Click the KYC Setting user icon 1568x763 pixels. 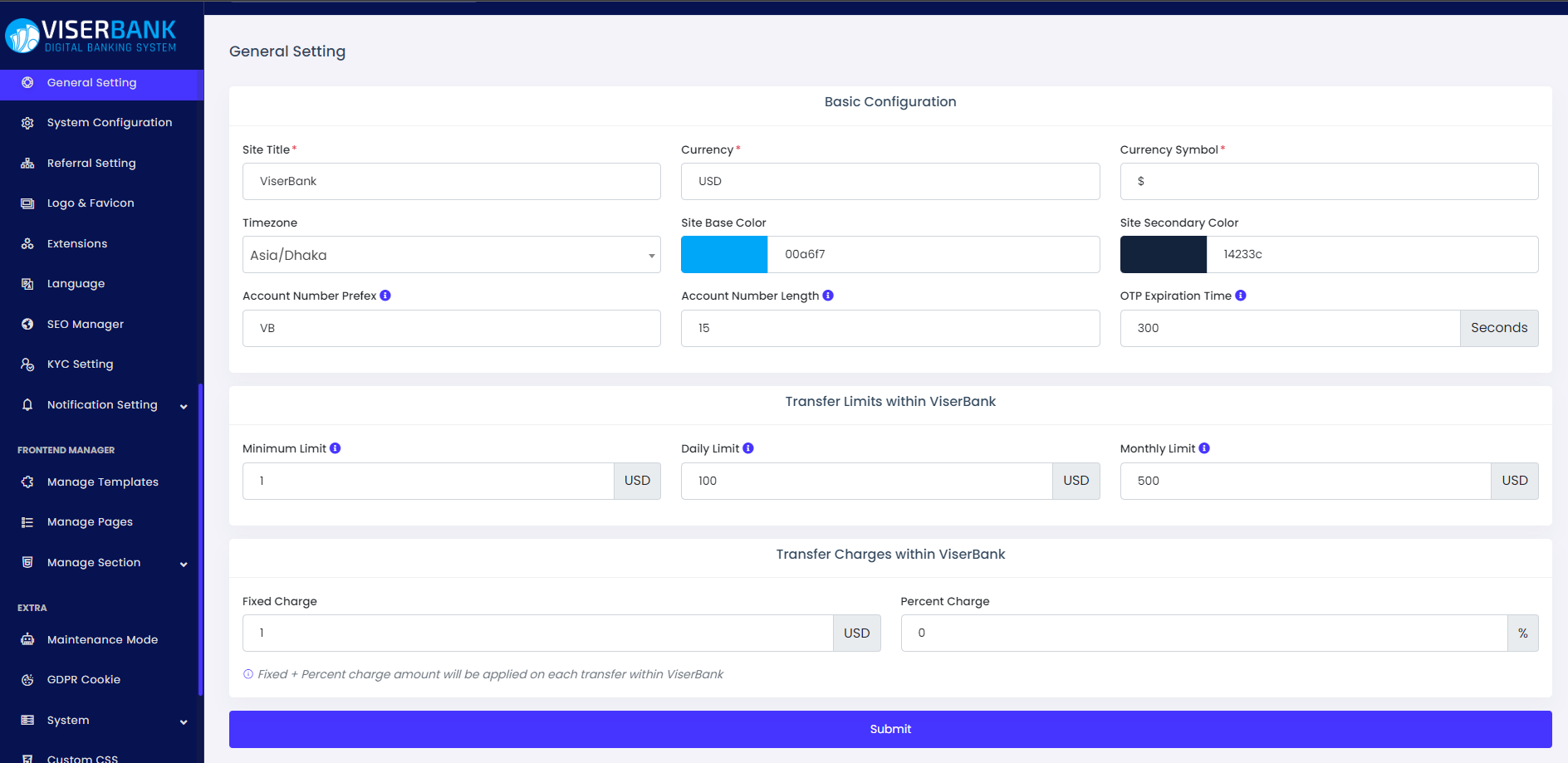pyautogui.click(x=27, y=364)
